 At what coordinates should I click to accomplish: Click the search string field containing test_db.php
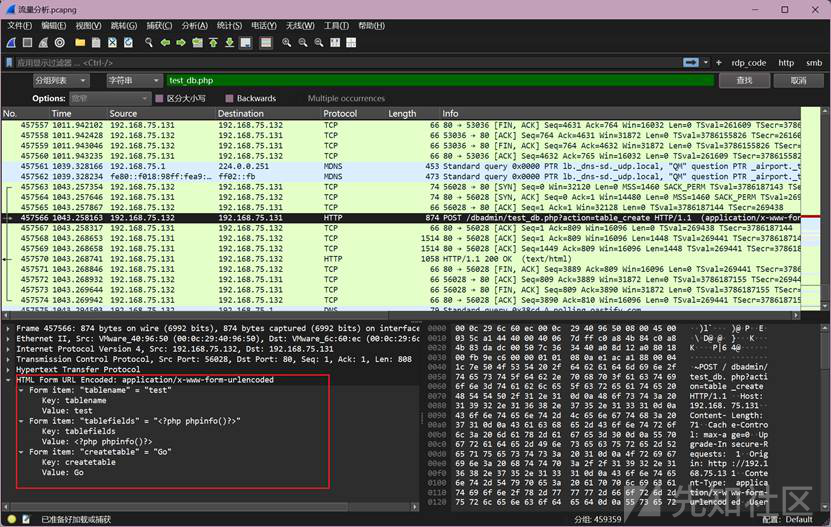(439, 81)
